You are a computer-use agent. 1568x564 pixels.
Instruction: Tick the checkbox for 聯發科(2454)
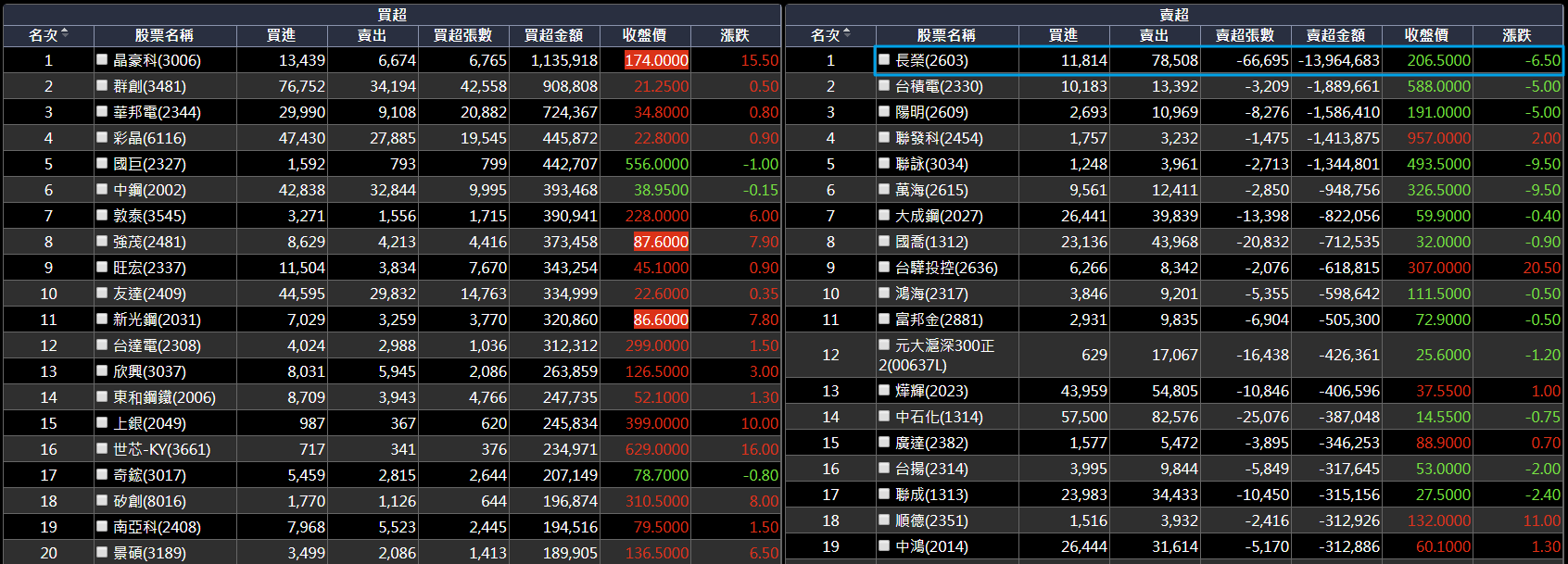pyautogui.click(x=884, y=137)
